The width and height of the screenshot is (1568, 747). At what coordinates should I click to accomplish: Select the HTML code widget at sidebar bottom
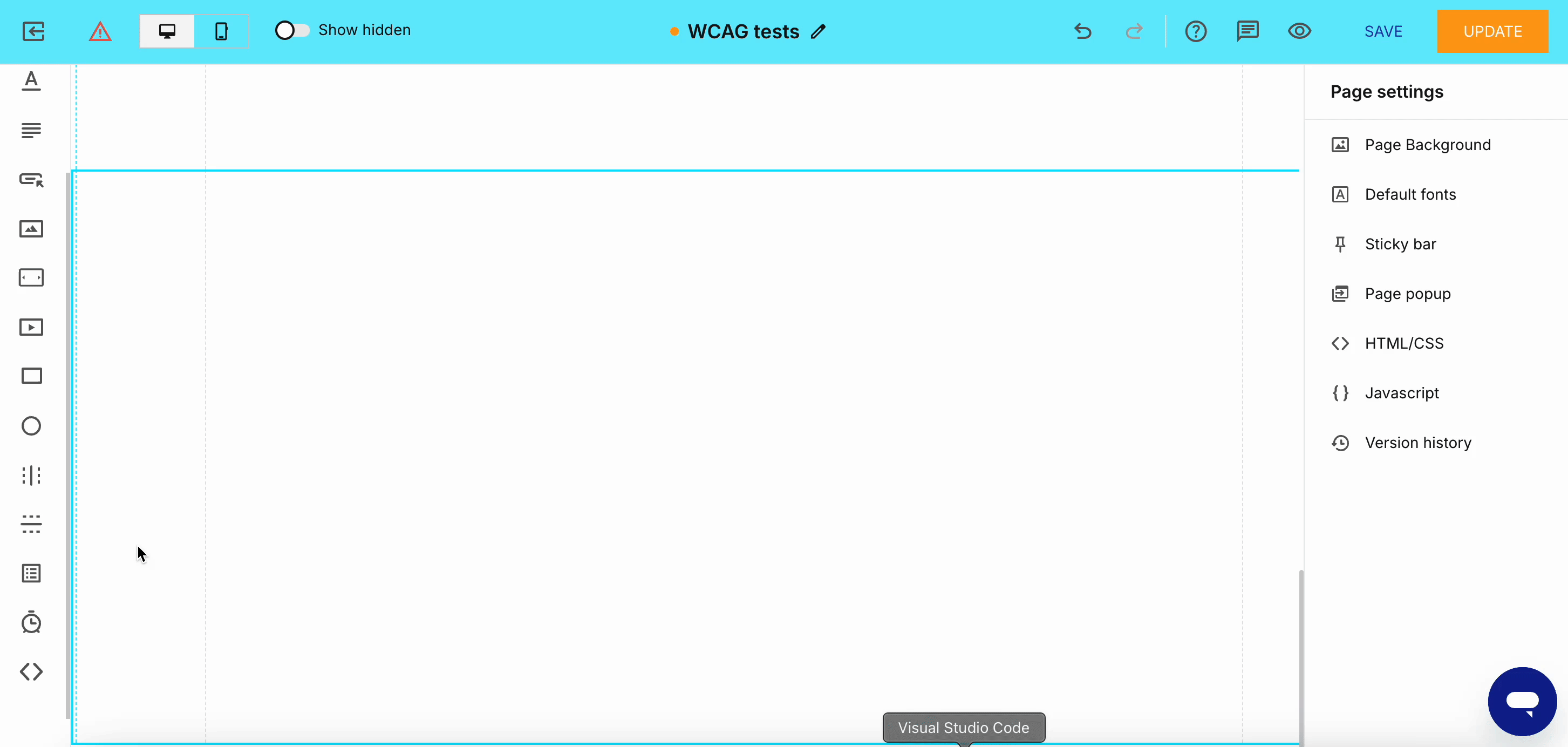pyautogui.click(x=31, y=672)
